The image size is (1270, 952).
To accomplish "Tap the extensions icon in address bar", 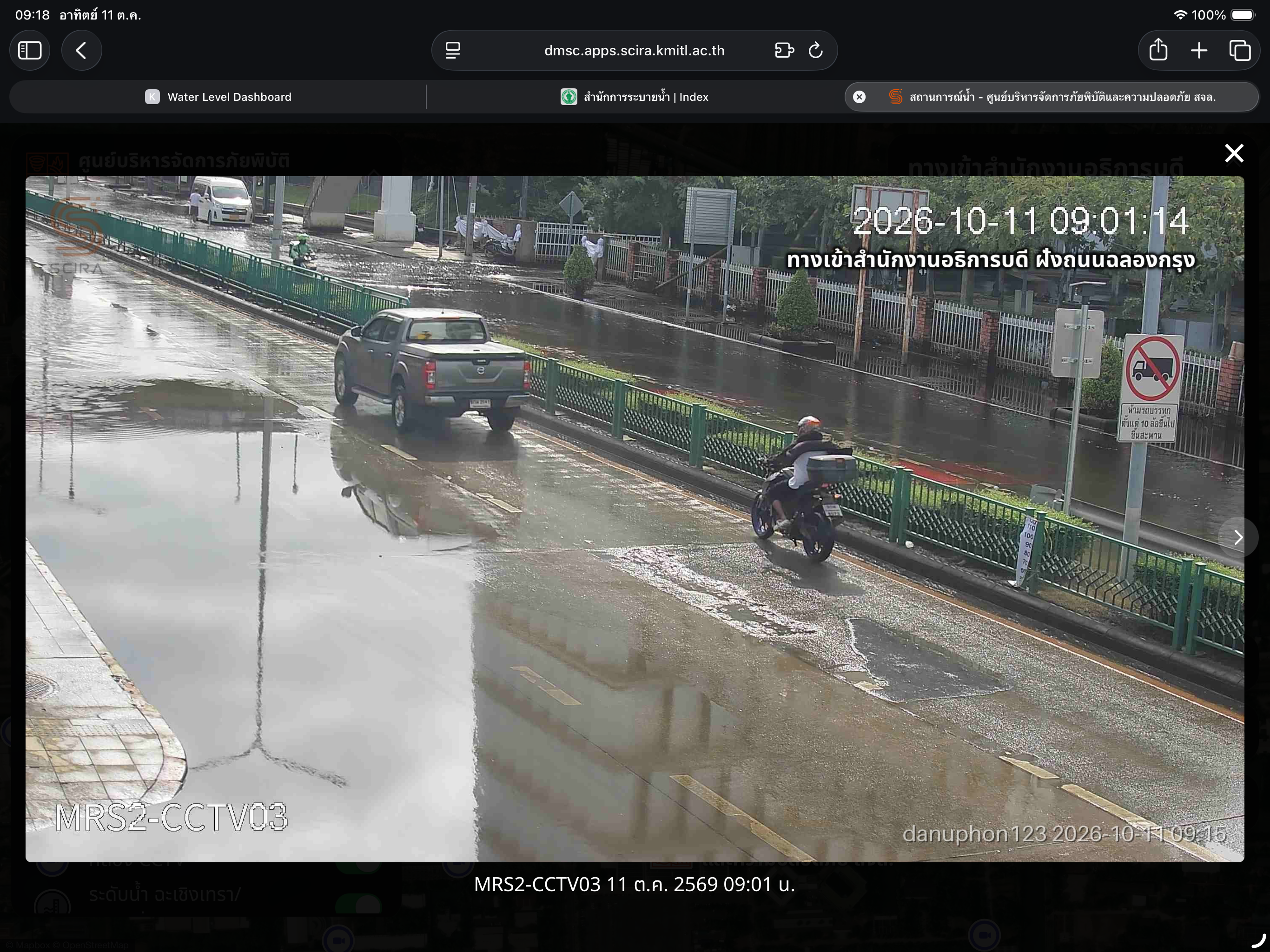I will [784, 51].
